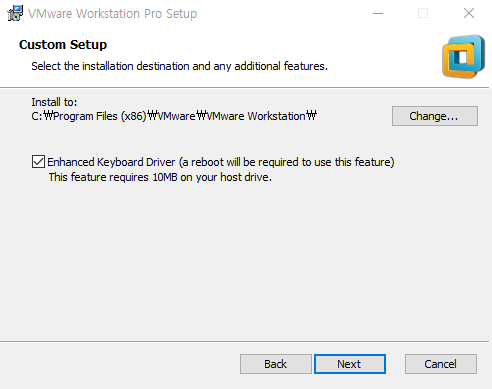Go to the previous step with Back
Image resolution: width=492 pixels, height=389 pixels.
point(276,364)
